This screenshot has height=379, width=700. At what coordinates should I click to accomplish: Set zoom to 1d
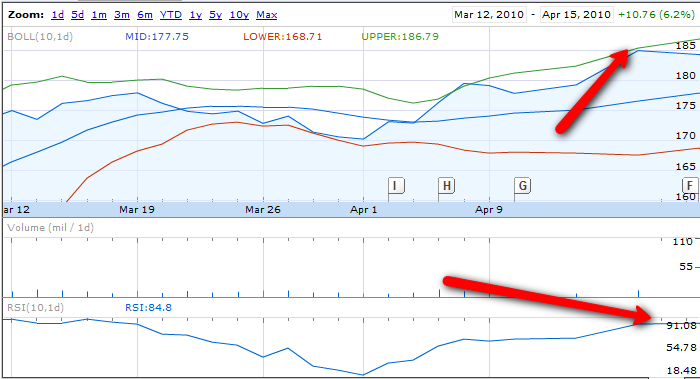coord(58,15)
